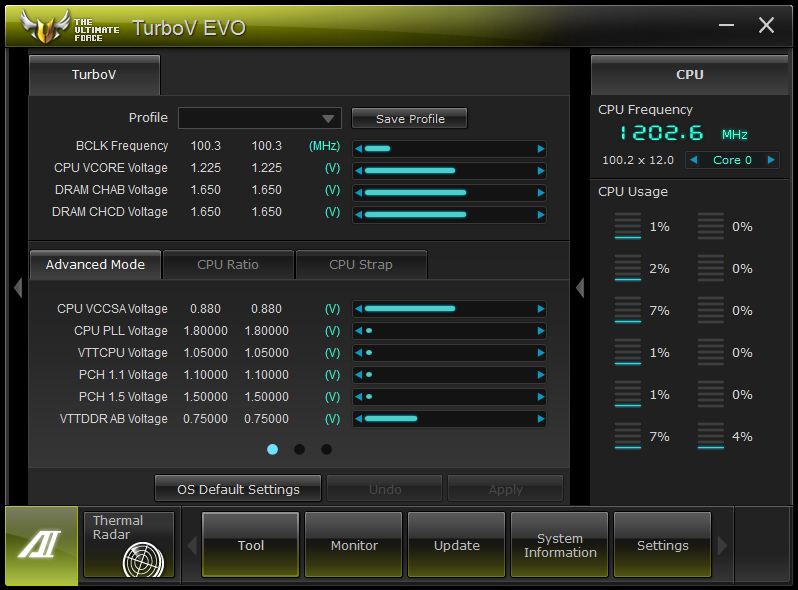Decrease DRAM CHCD Voltage left arrow
Screen dimensions: 798x590
(x=359, y=214)
